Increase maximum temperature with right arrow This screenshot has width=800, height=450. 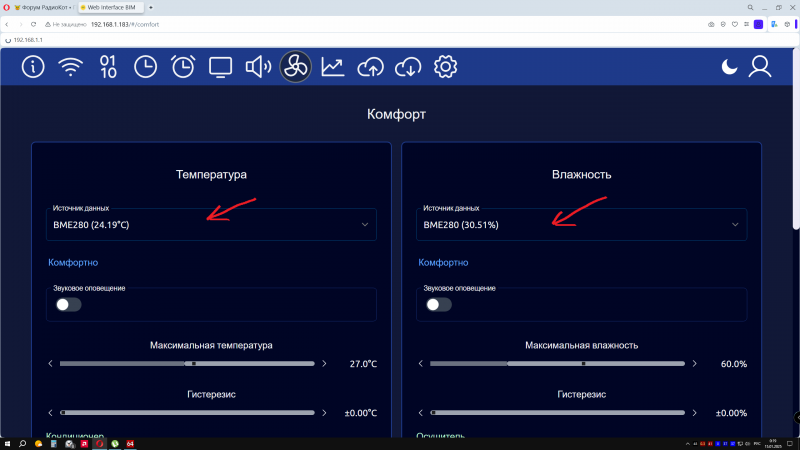point(324,364)
